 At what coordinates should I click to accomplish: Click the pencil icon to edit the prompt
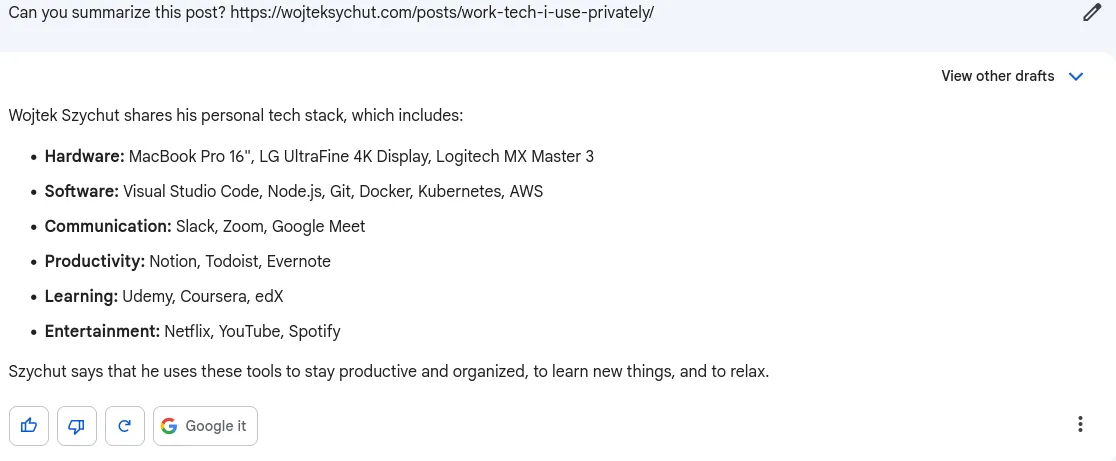(x=1092, y=13)
